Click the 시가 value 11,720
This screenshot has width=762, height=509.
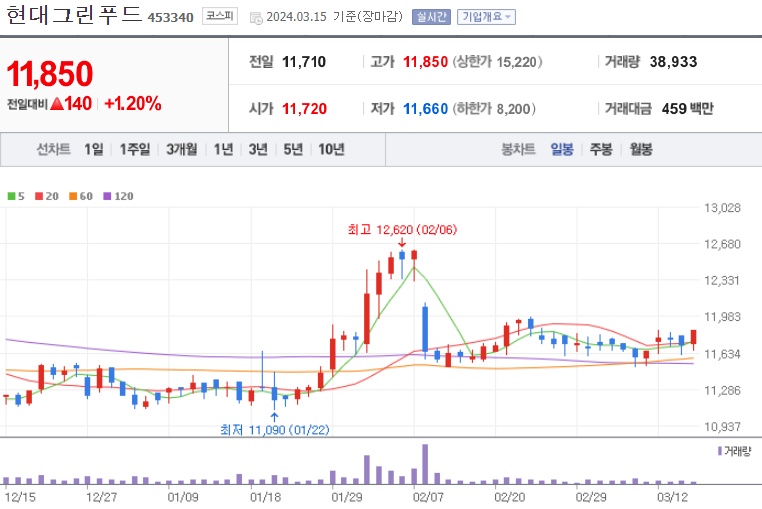pyautogui.click(x=305, y=108)
